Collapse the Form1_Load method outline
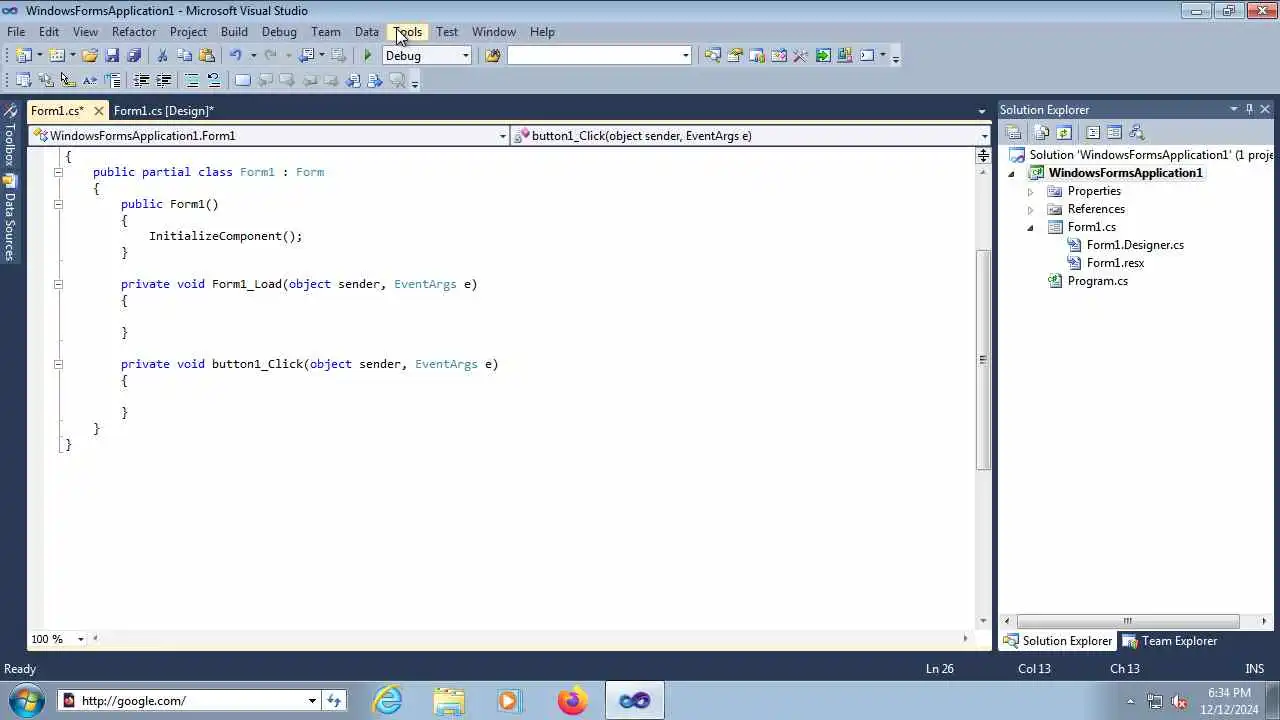The height and width of the screenshot is (720, 1280). (58, 284)
